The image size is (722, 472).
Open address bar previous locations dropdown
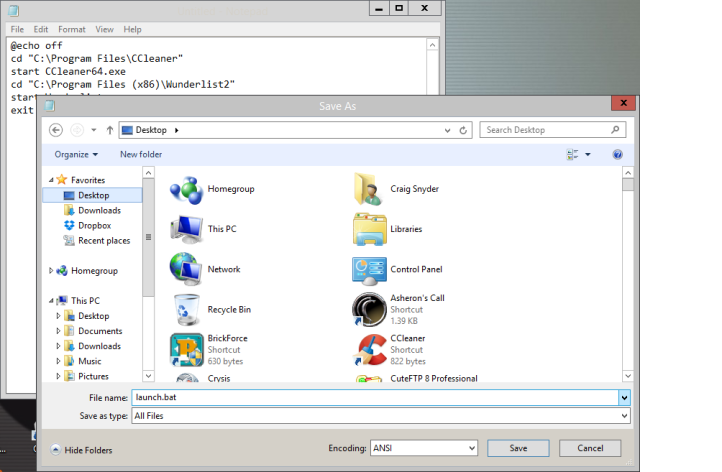(x=447, y=130)
